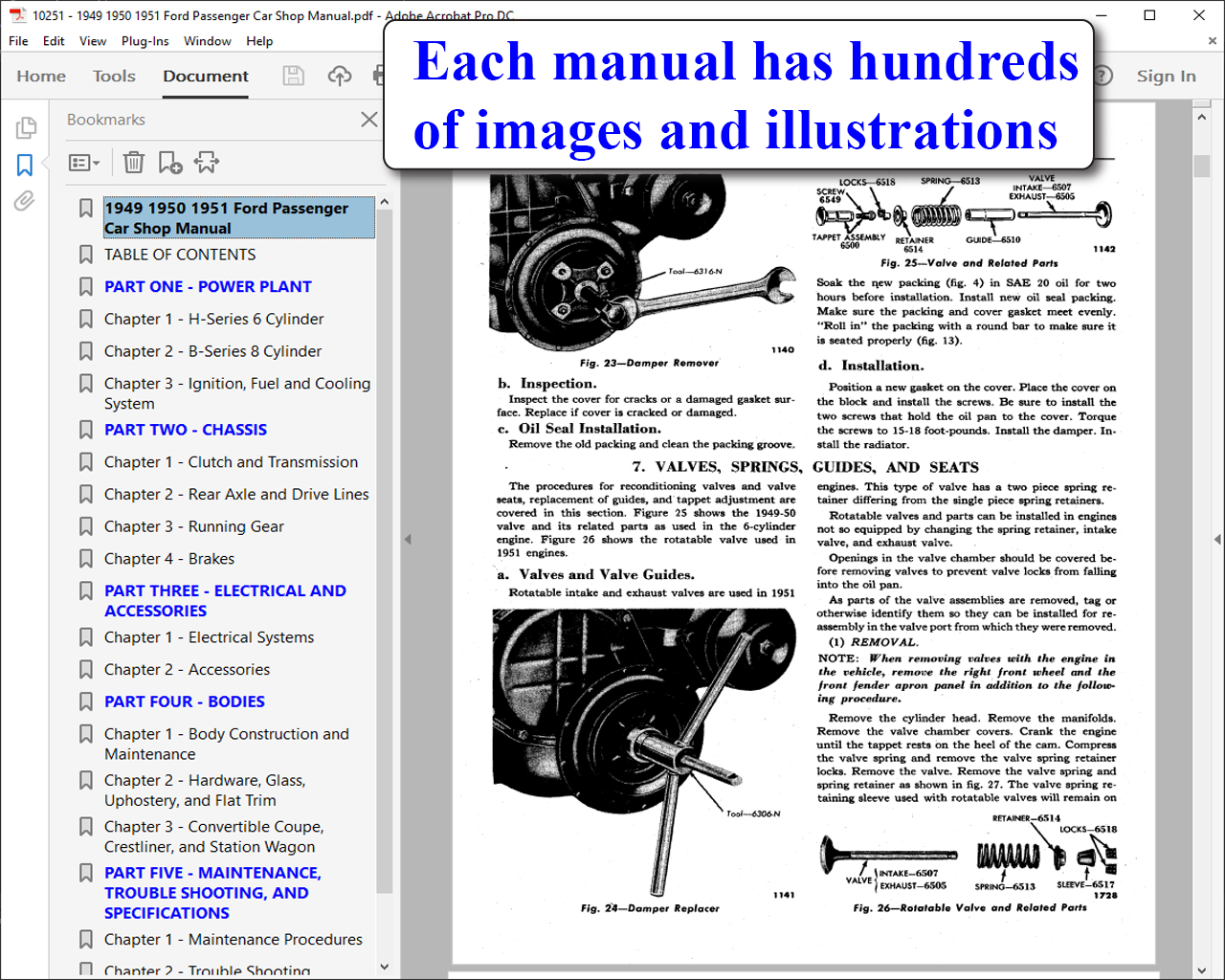
Task: Open the View menu
Action: (93, 41)
